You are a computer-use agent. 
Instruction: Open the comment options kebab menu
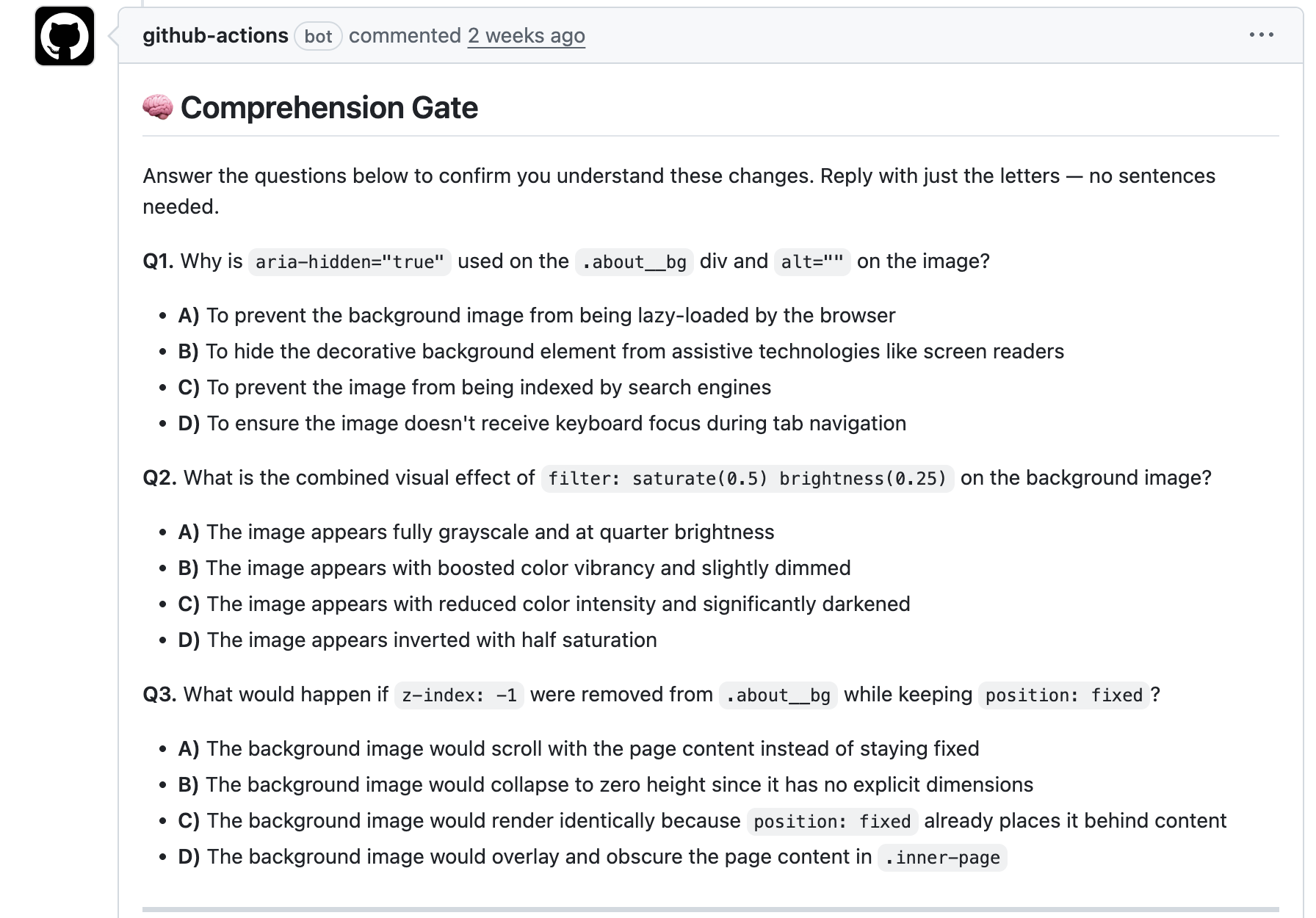(x=1262, y=35)
